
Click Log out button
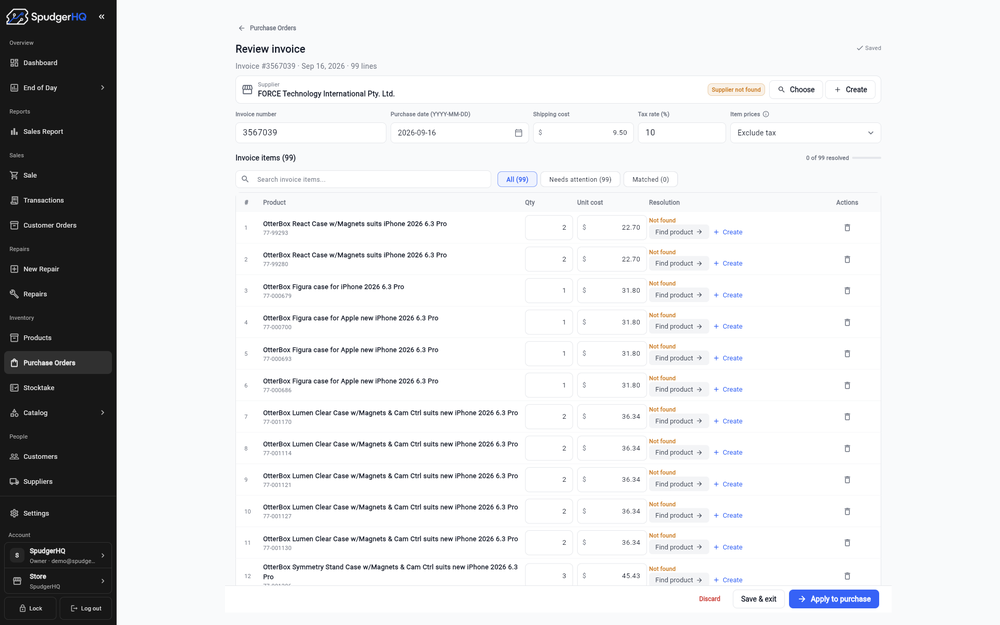[85, 608]
